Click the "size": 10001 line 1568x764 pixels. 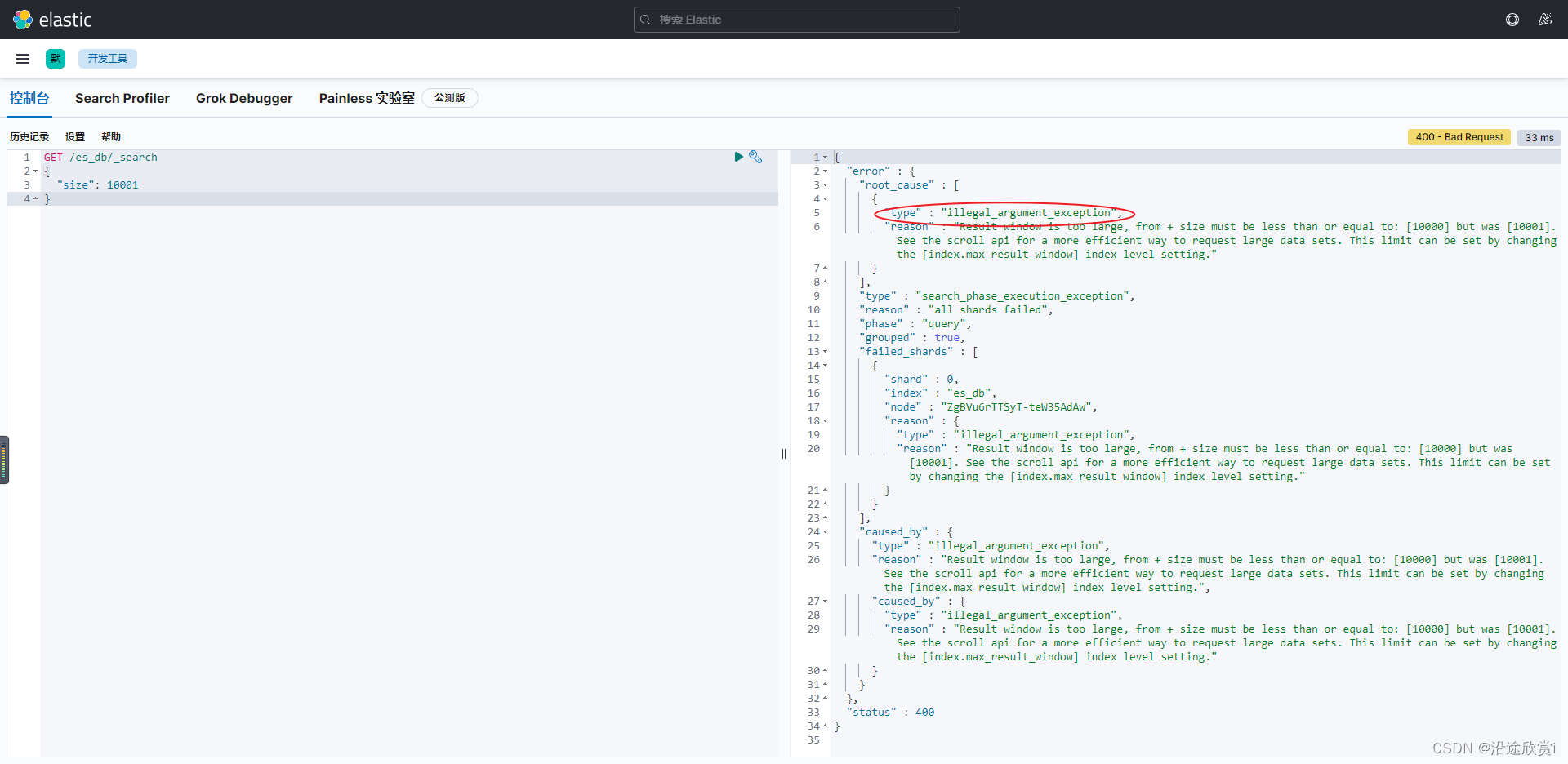[x=98, y=185]
